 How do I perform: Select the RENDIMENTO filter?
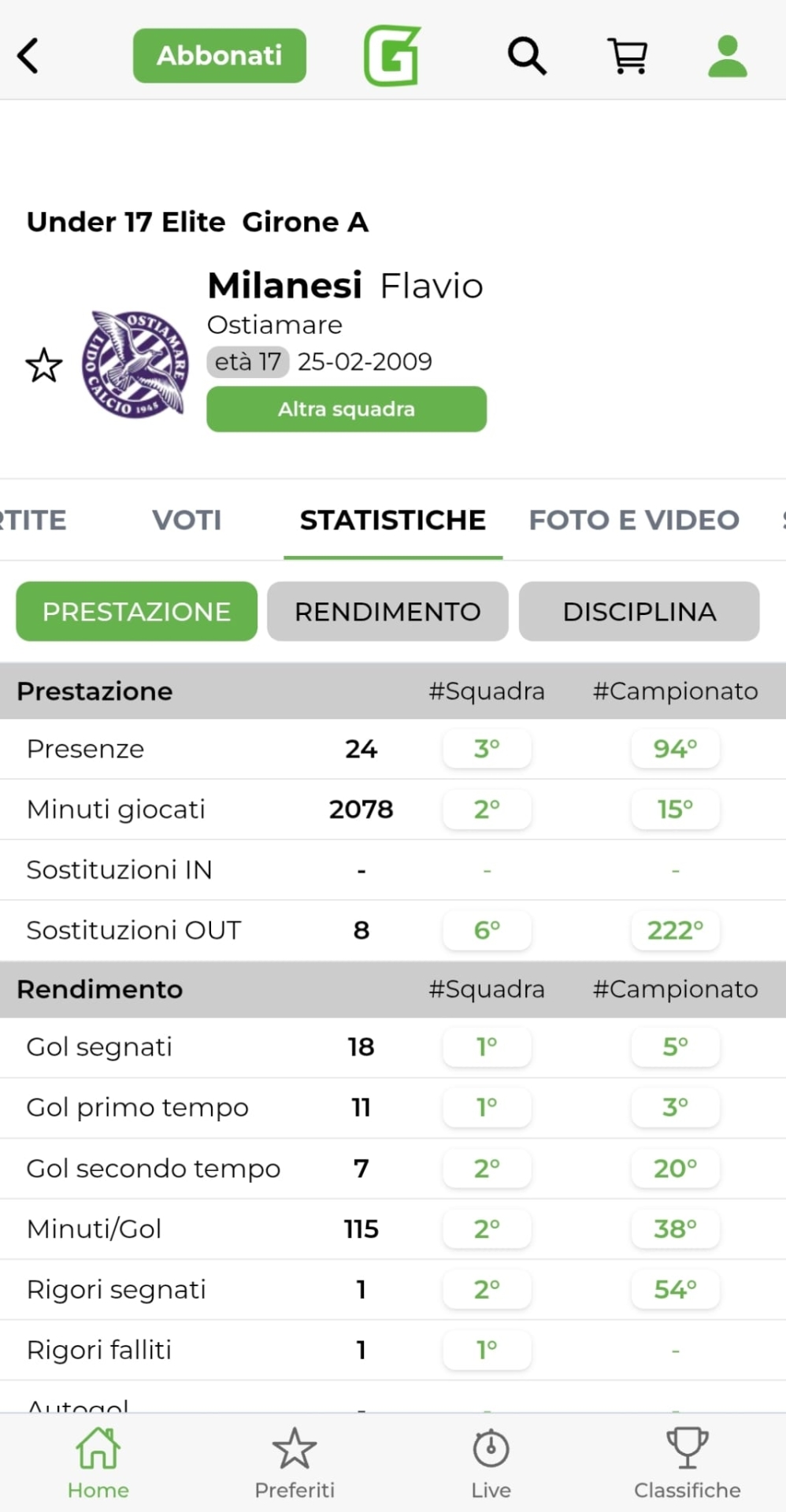(387, 611)
